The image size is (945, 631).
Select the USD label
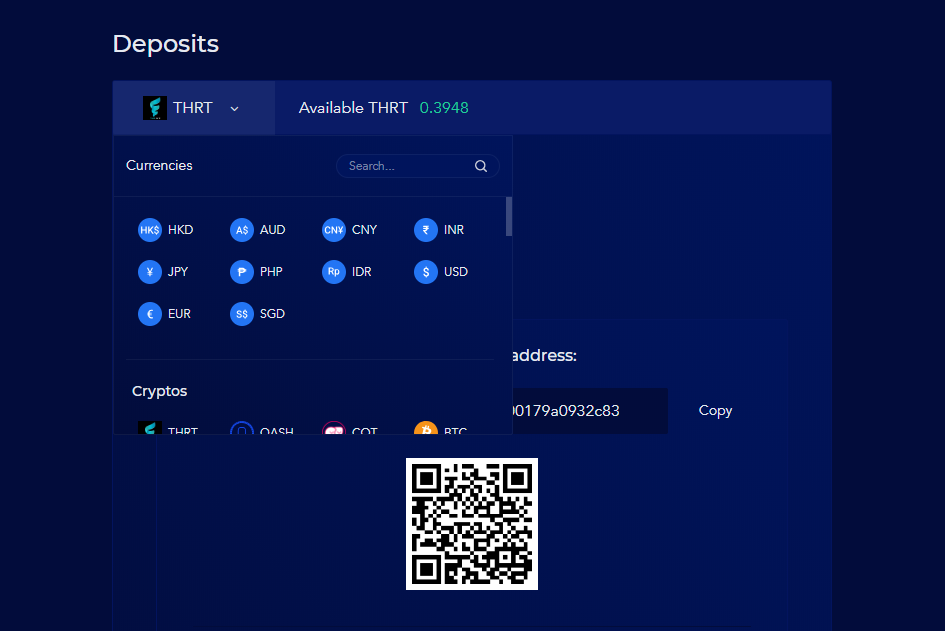coord(456,272)
